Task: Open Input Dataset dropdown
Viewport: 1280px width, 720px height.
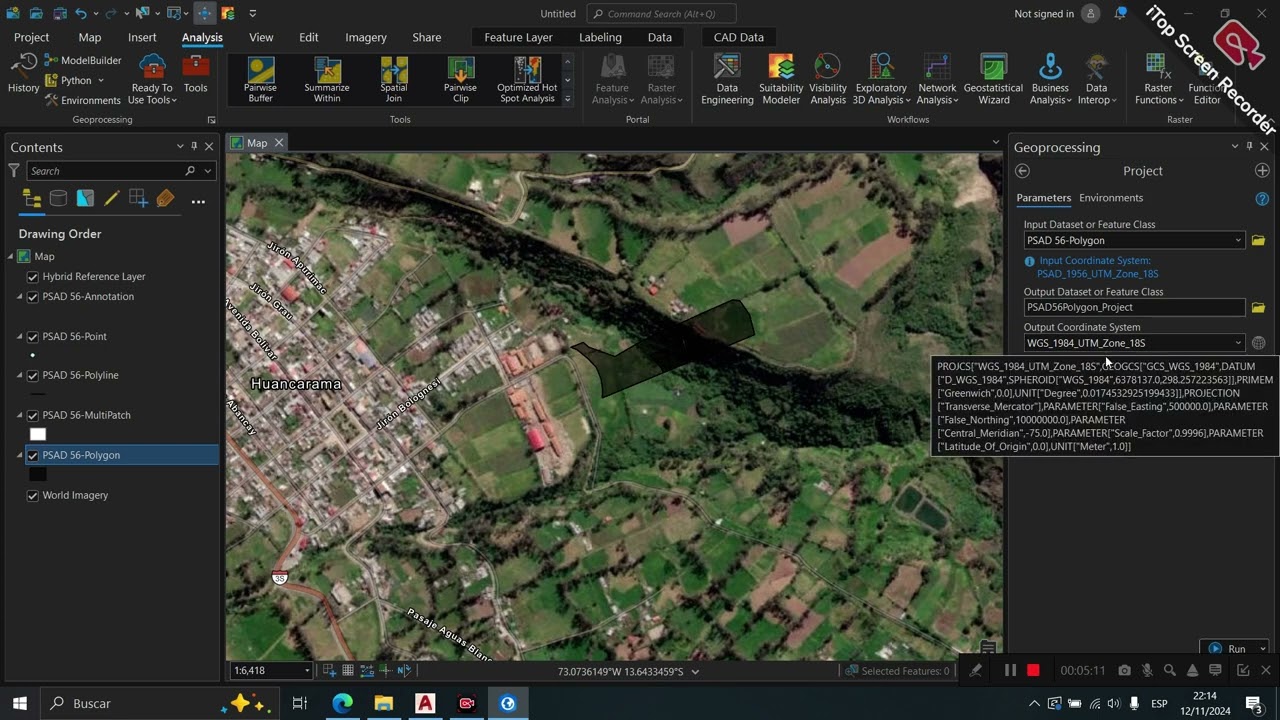Action: click(1238, 241)
